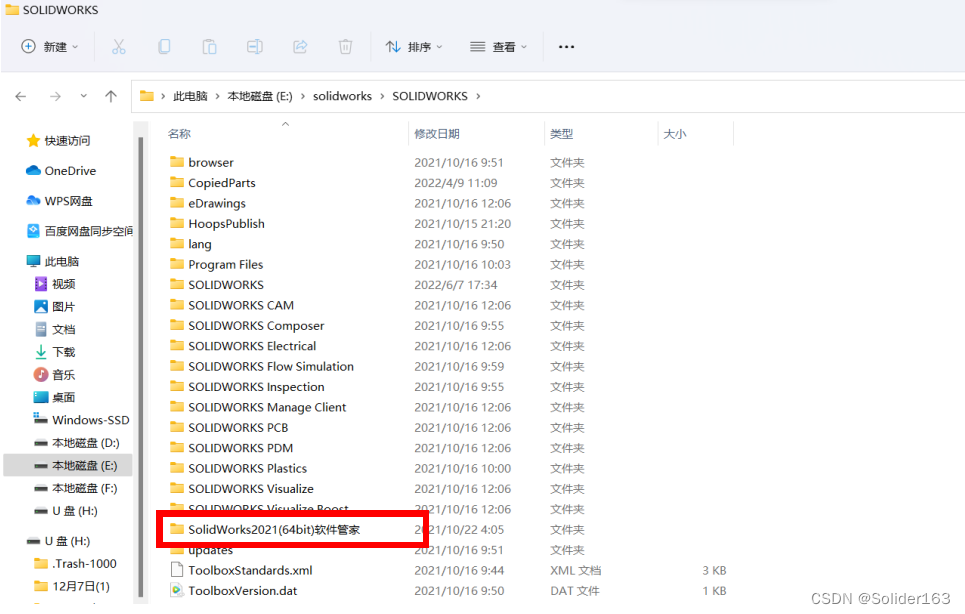Go up one folder level arrow

(111, 96)
